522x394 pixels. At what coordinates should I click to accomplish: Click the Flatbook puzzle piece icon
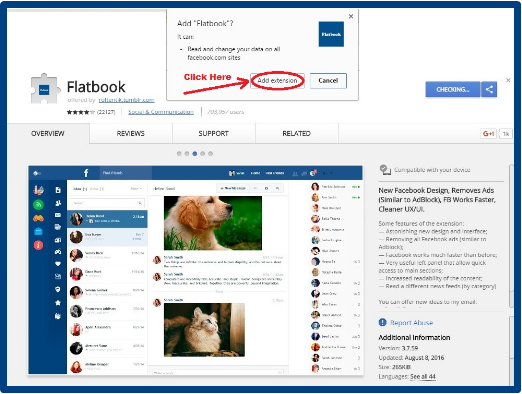45,89
